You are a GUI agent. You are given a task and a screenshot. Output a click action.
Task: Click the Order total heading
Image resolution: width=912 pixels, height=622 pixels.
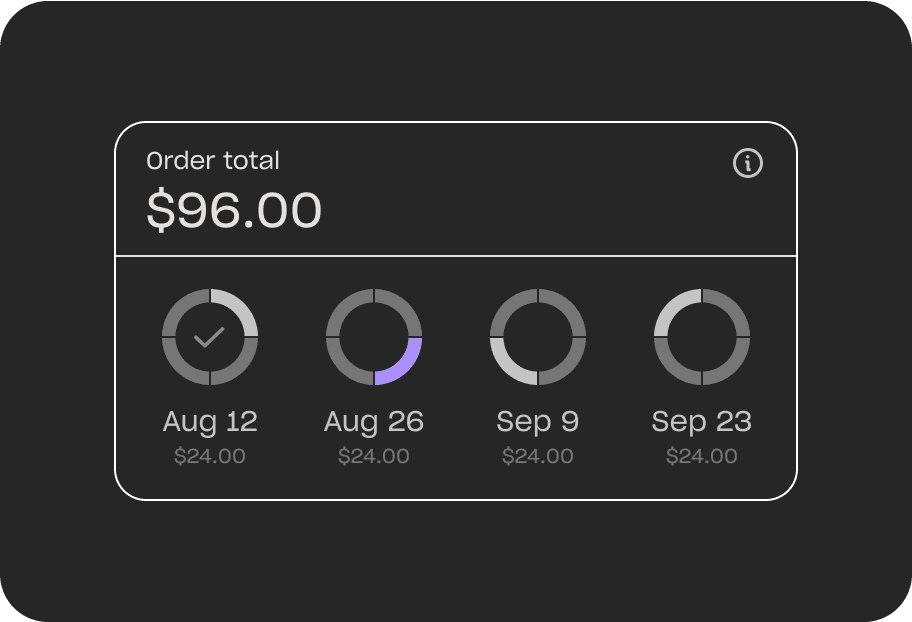tap(213, 161)
